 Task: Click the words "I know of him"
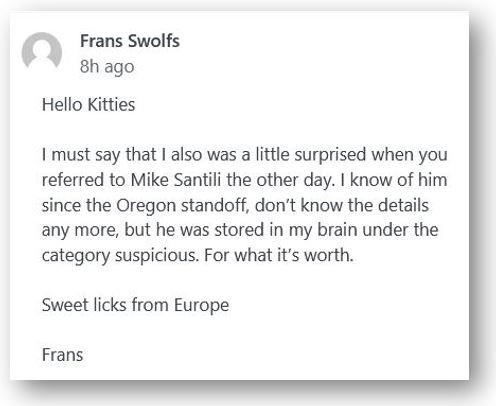point(394,180)
